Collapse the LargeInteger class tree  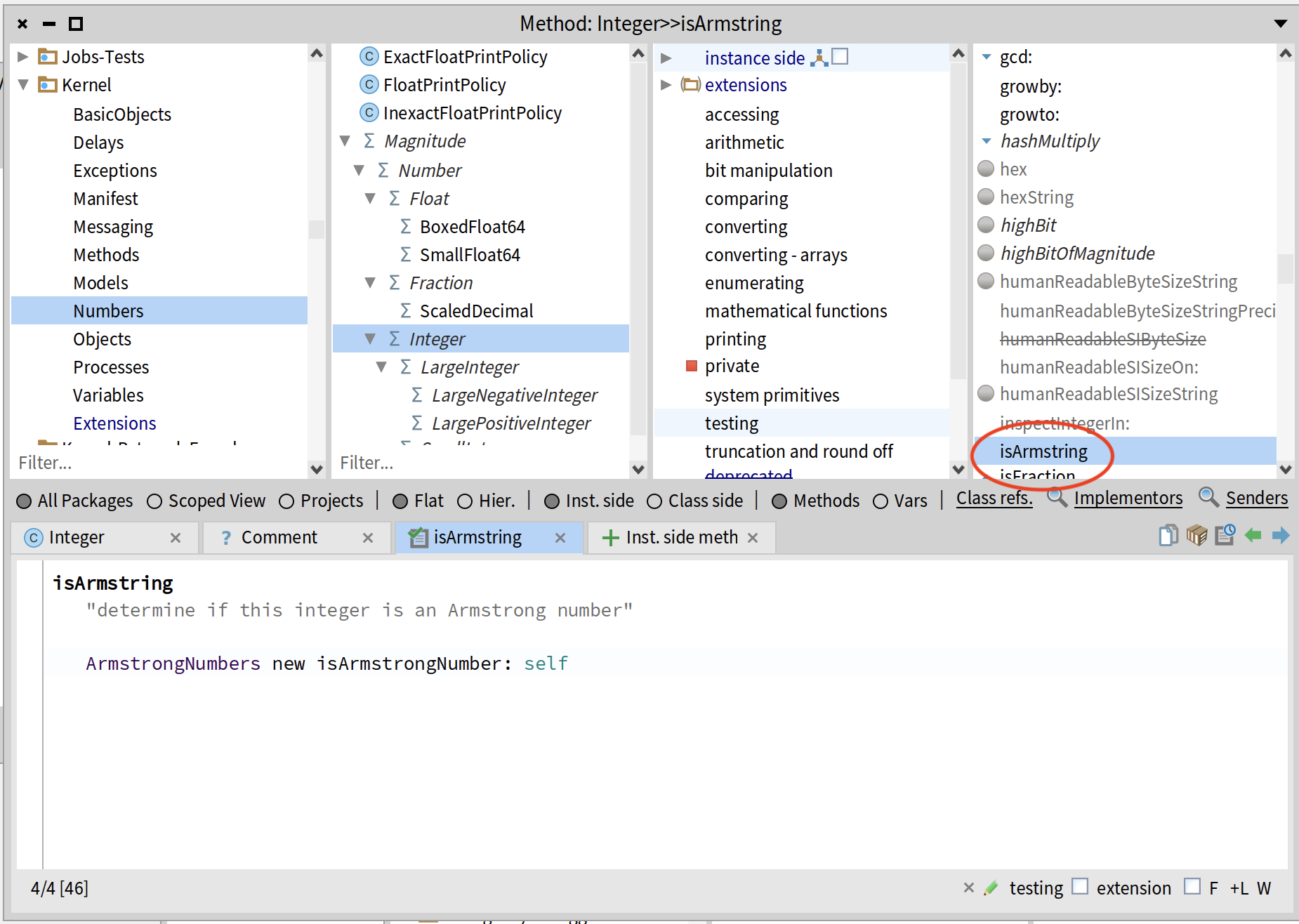(382, 367)
